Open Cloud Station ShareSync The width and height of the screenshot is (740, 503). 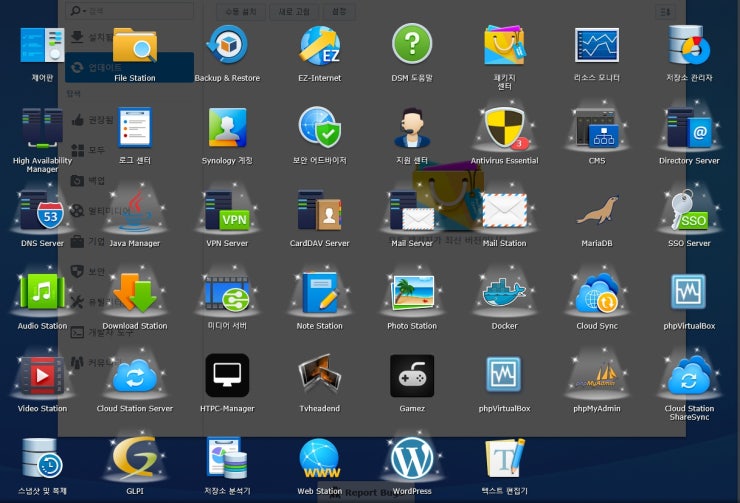pyautogui.click(x=689, y=376)
